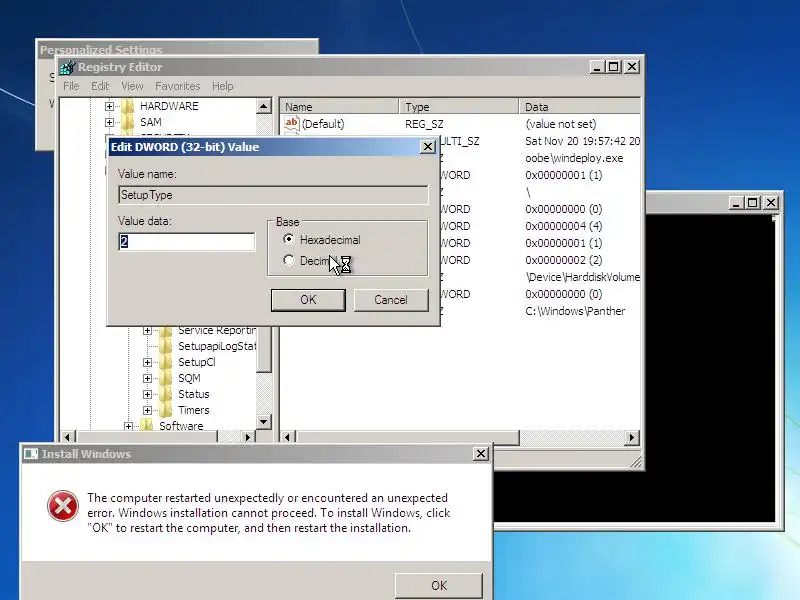The height and width of the screenshot is (600, 800).
Task: Close the Edit DWORD dialog
Action: click(x=428, y=147)
